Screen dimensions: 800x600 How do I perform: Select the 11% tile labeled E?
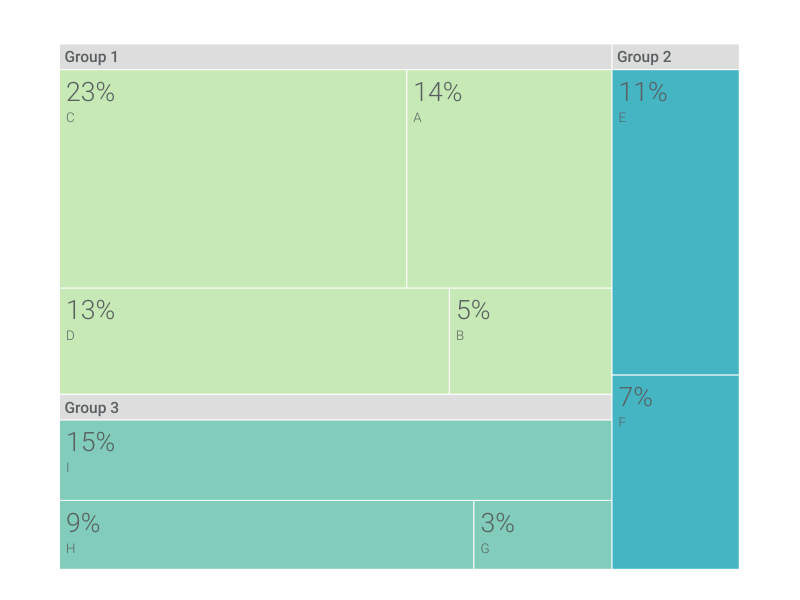pos(676,222)
